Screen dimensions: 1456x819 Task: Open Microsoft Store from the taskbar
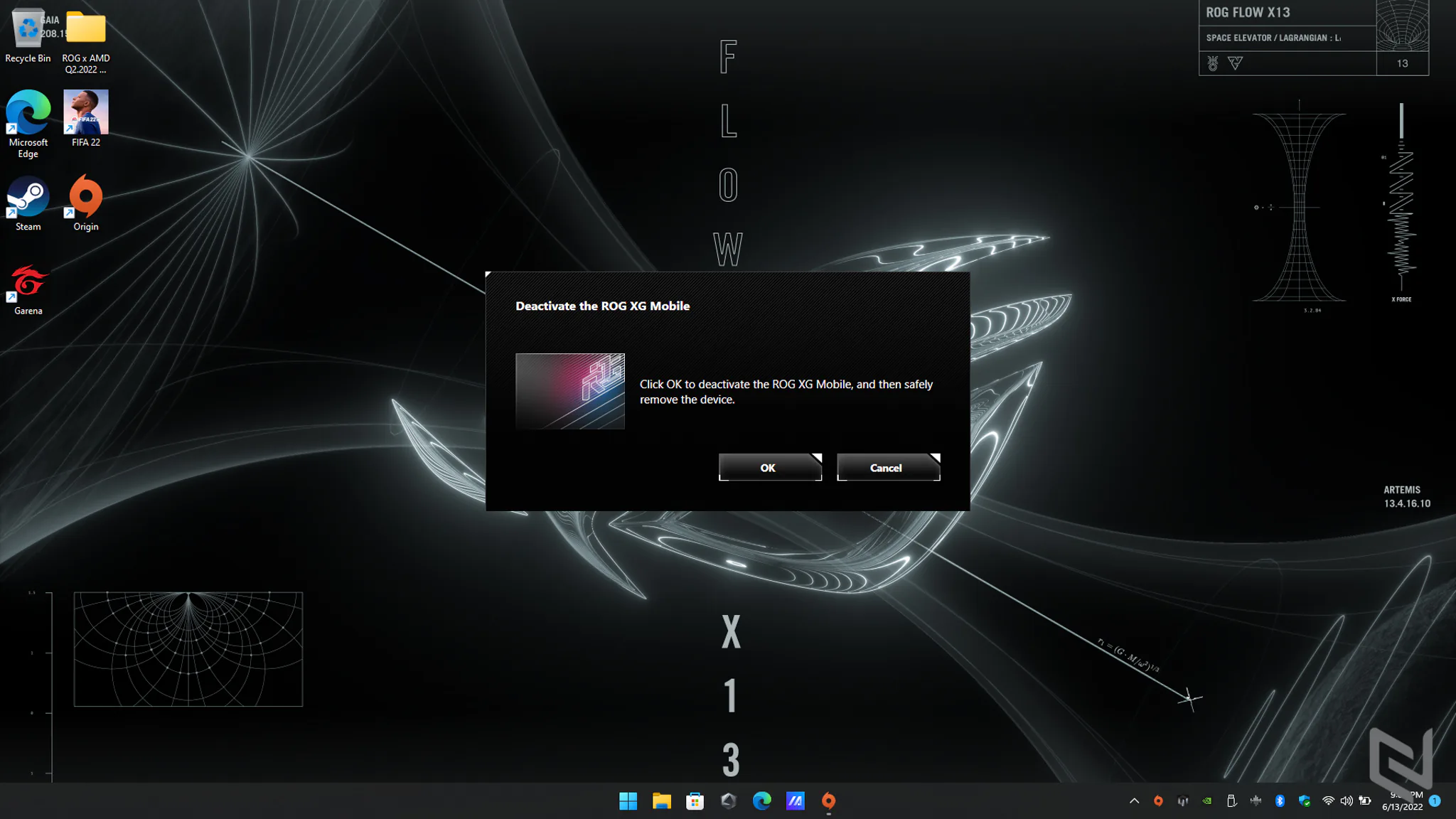(695, 801)
